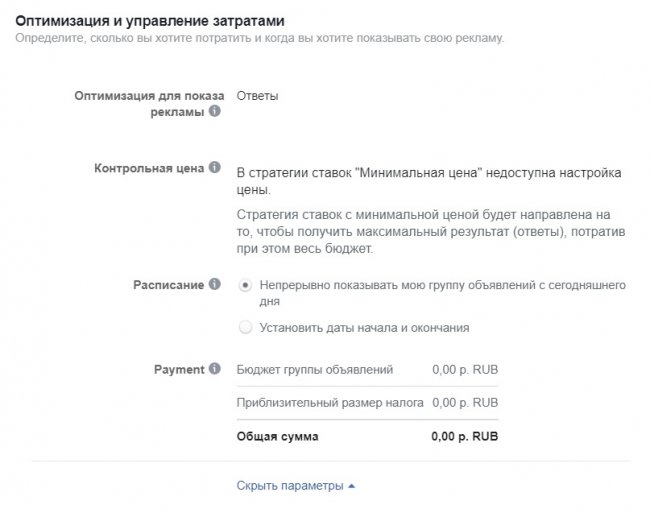Collapse options via Скрыть параметры link

[x=289, y=486]
